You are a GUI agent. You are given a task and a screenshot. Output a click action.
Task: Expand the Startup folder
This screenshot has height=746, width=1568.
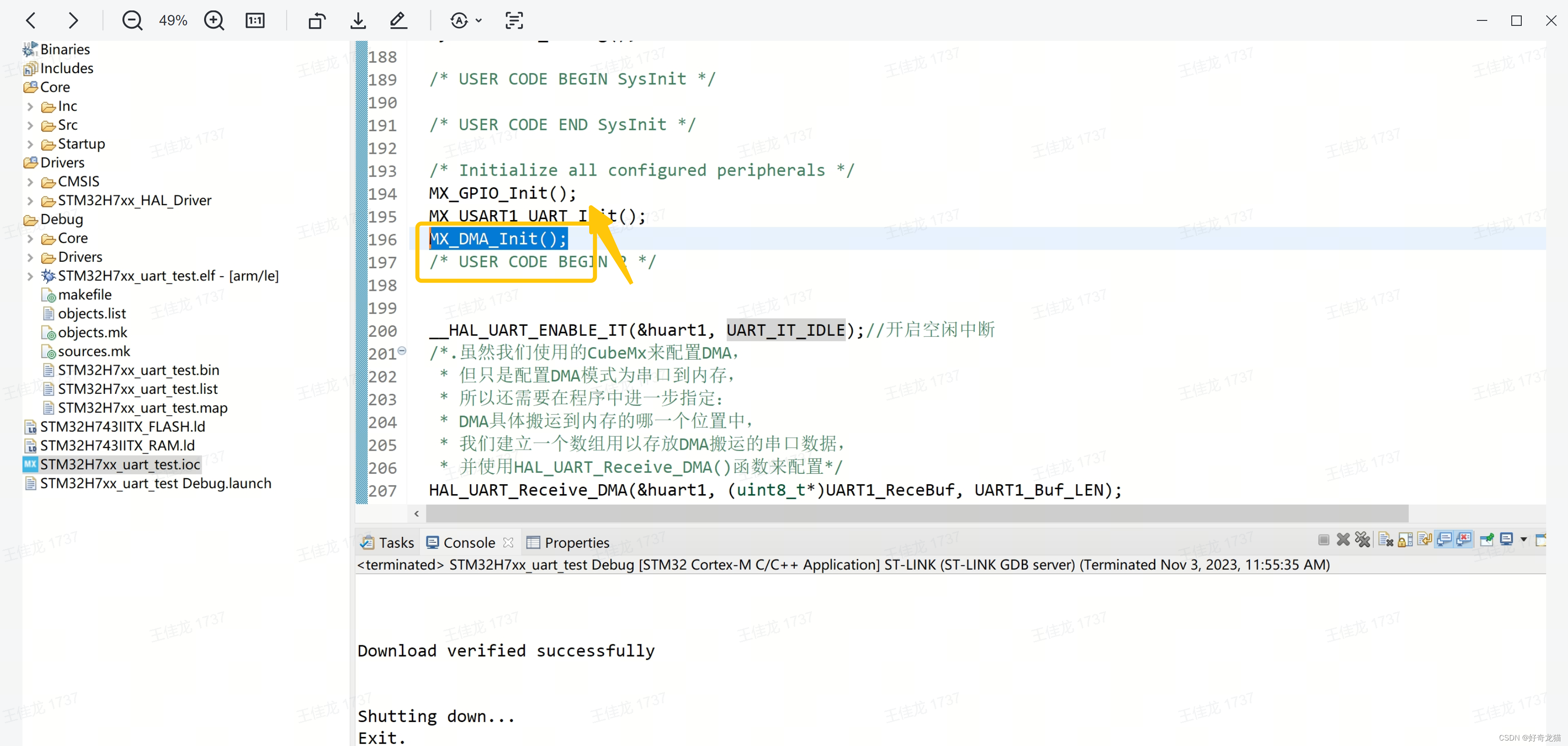[30, 144]
